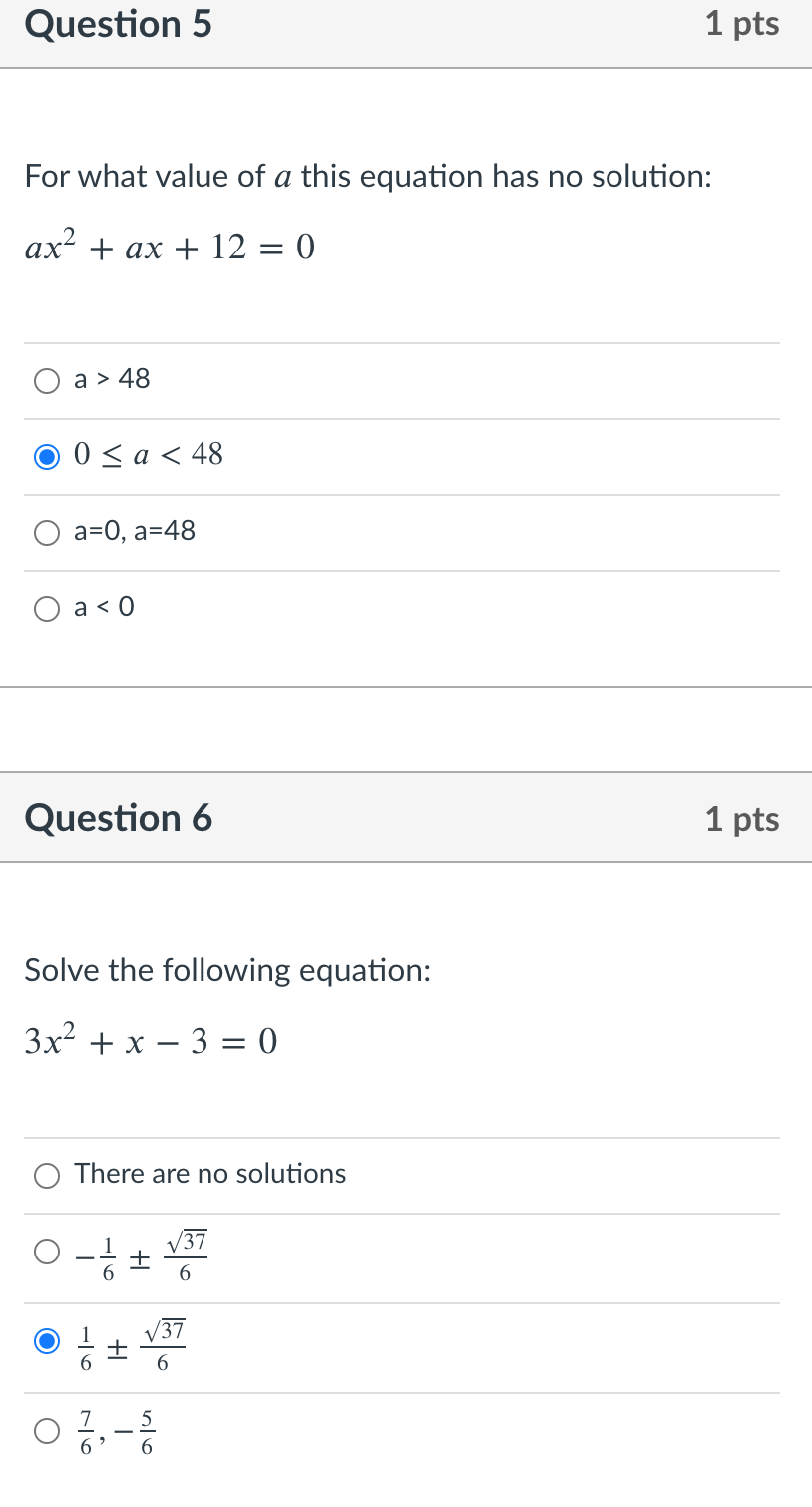This screenshot has width=812, height=1507.
Task: Select 'There are no solutions' for Question 6
Action: click(46, 1176)
